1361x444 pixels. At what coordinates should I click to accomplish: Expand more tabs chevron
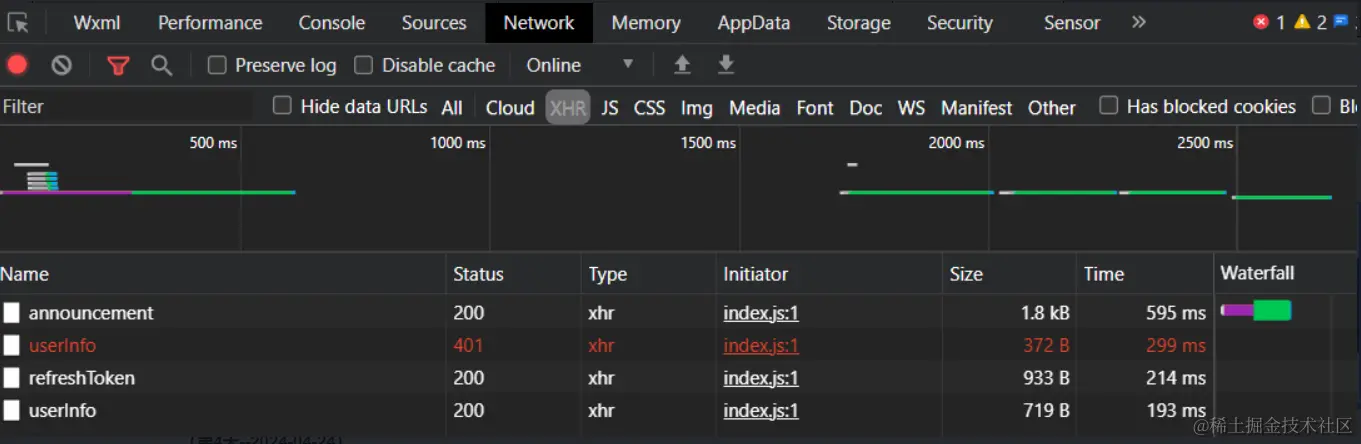[x=1138, y=22]
